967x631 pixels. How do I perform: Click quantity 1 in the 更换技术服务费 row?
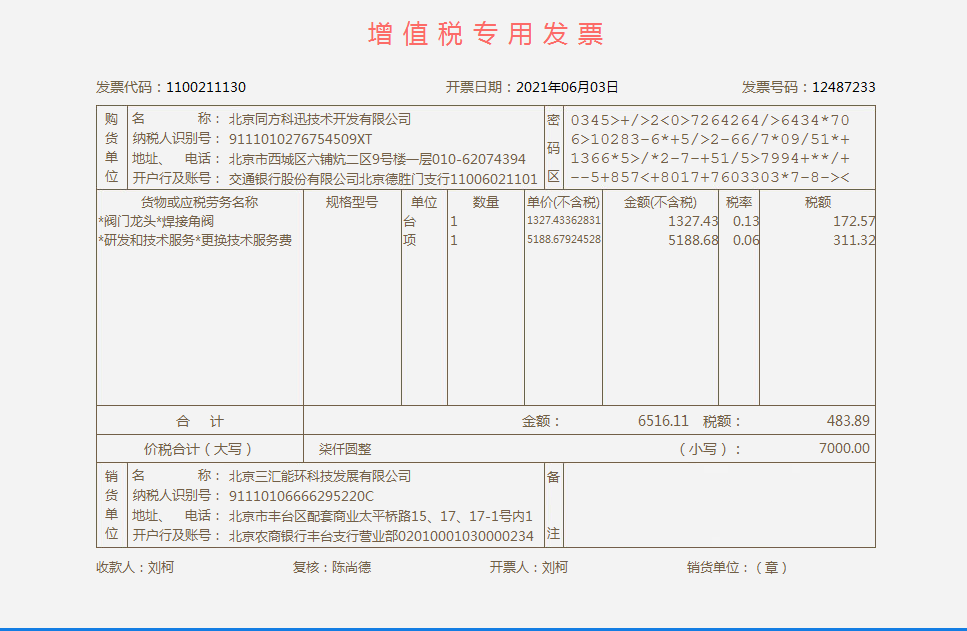point(454,241)
